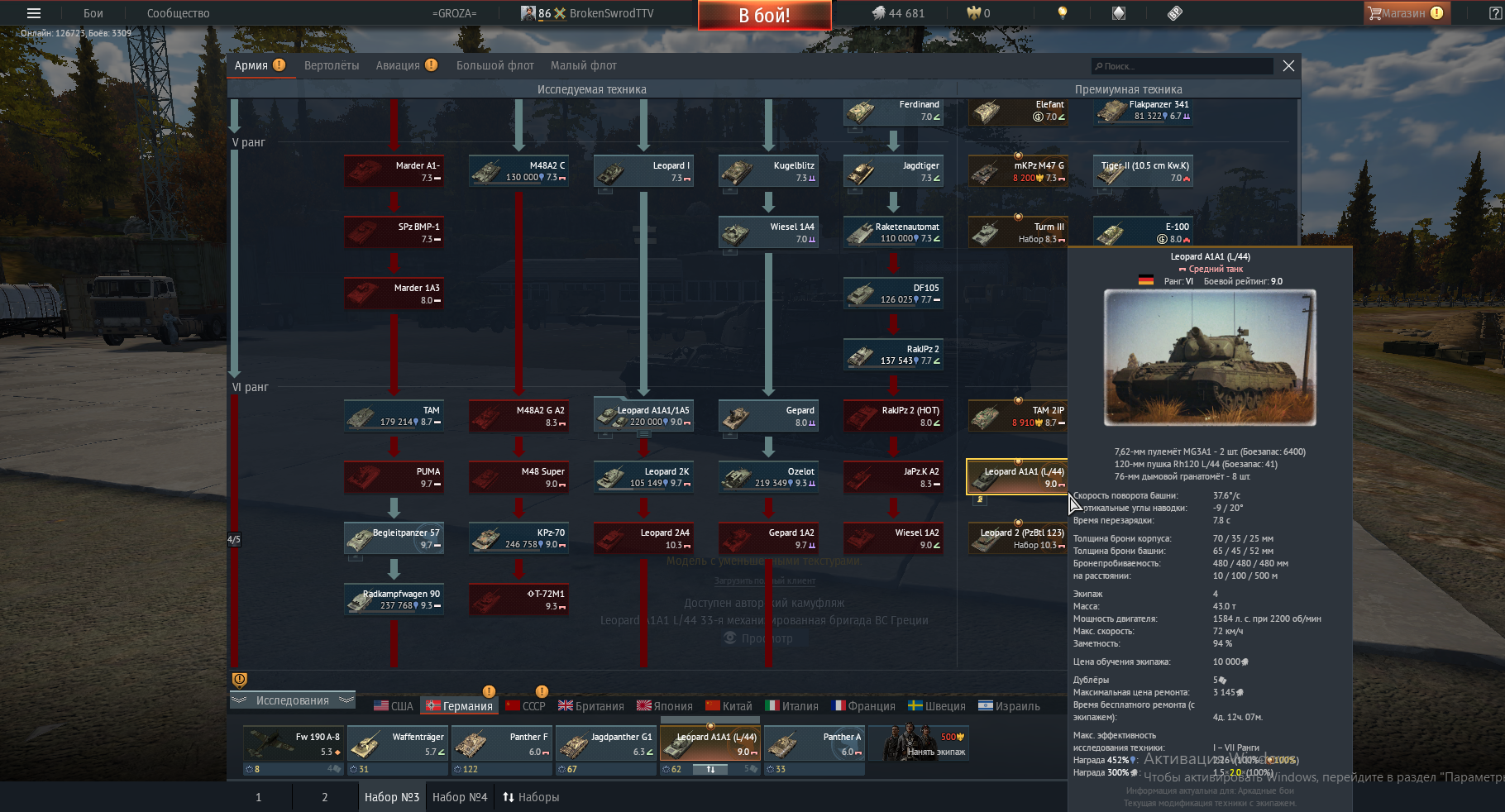Click the В бой! battle button
The width and height of the screenshot is (1505, 812).
point(764,15)
